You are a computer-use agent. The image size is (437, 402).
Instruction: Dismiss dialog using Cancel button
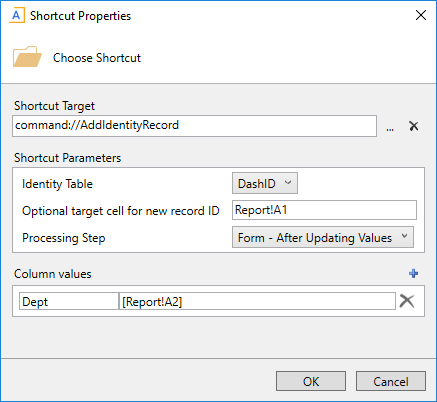click(x=391, y=381)
